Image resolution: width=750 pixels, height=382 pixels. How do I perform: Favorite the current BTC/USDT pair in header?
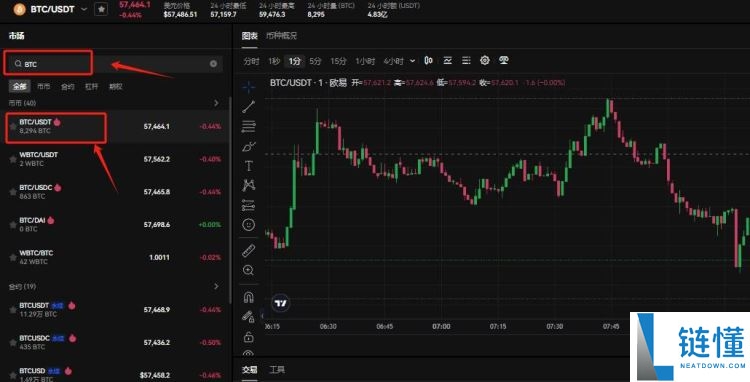click(101, 9)
